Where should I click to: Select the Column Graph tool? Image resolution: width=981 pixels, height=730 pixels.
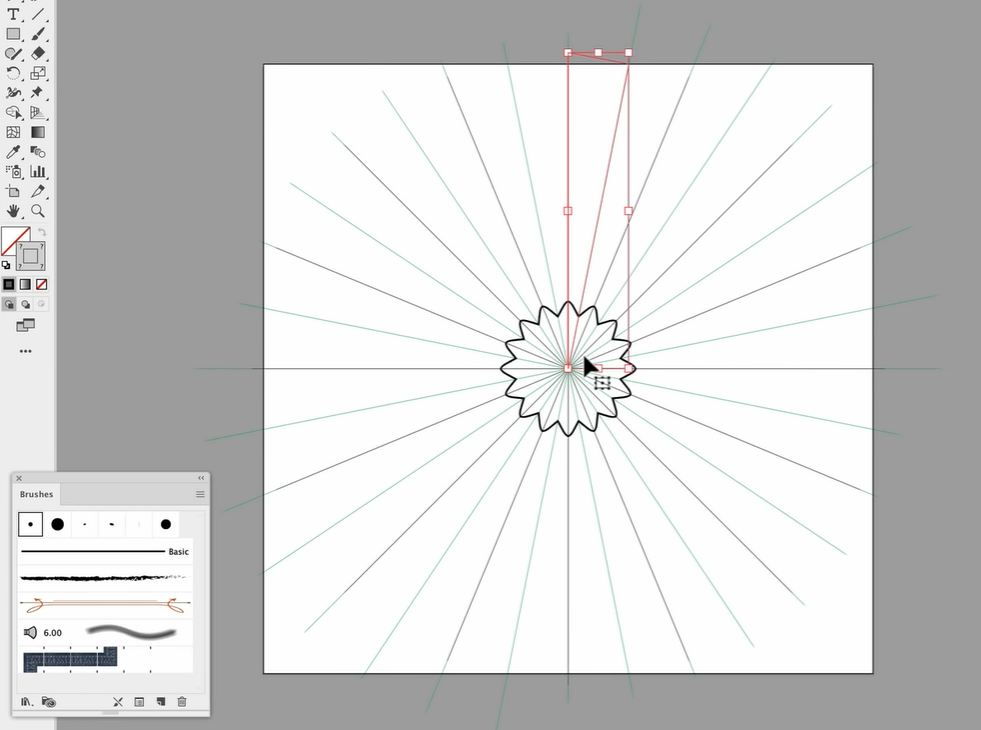click(37, 172)
